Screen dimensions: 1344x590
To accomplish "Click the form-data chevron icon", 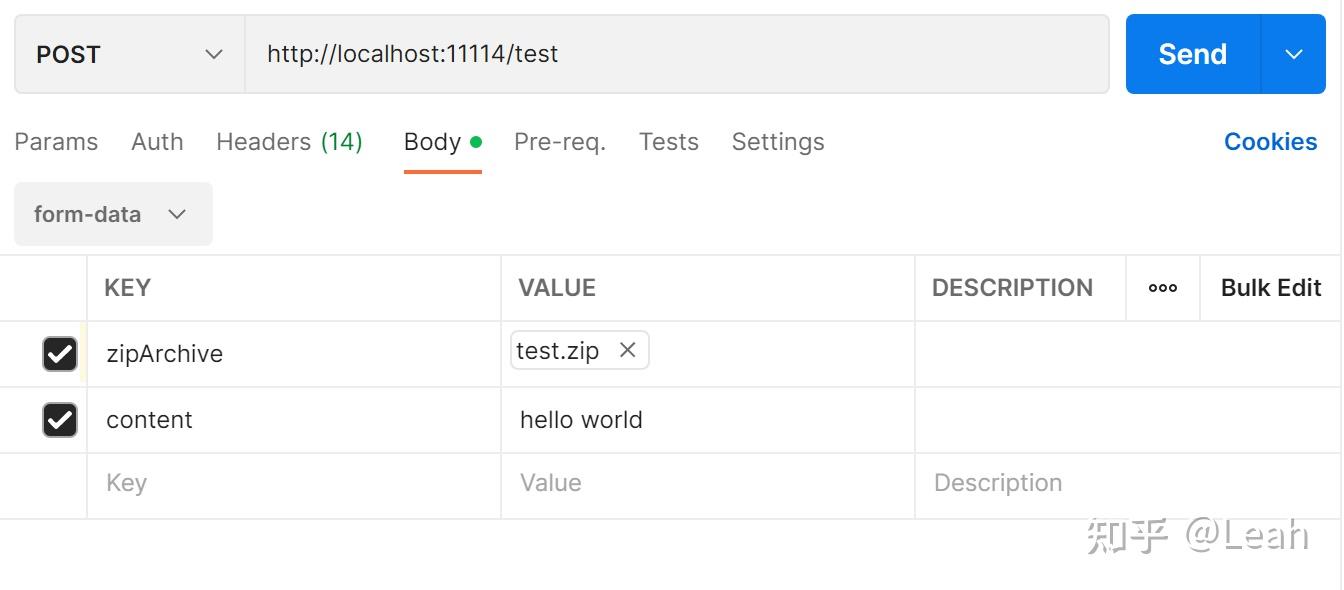I will click(177, 214).
